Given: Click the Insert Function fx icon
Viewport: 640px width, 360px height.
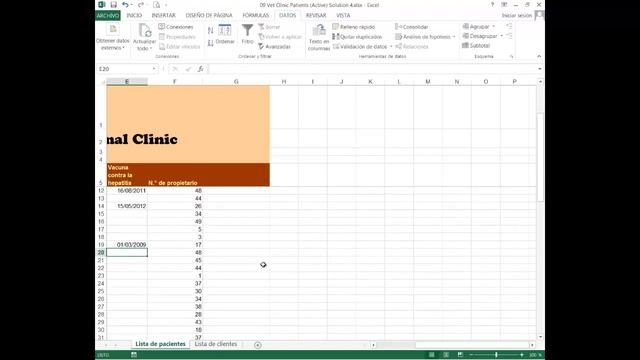Looking at the screenshot, I should coord(200,69).
